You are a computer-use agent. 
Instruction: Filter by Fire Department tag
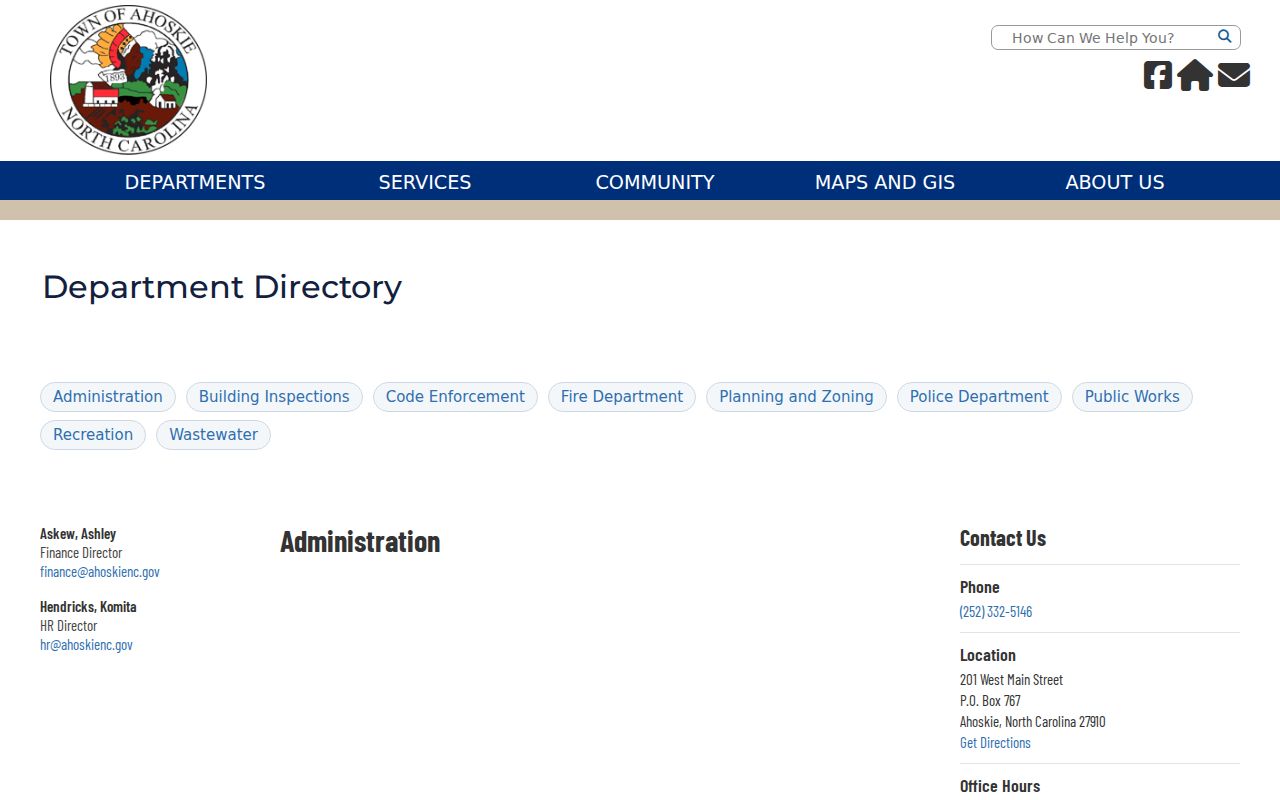pyautogui.click(x=622, y=397)
